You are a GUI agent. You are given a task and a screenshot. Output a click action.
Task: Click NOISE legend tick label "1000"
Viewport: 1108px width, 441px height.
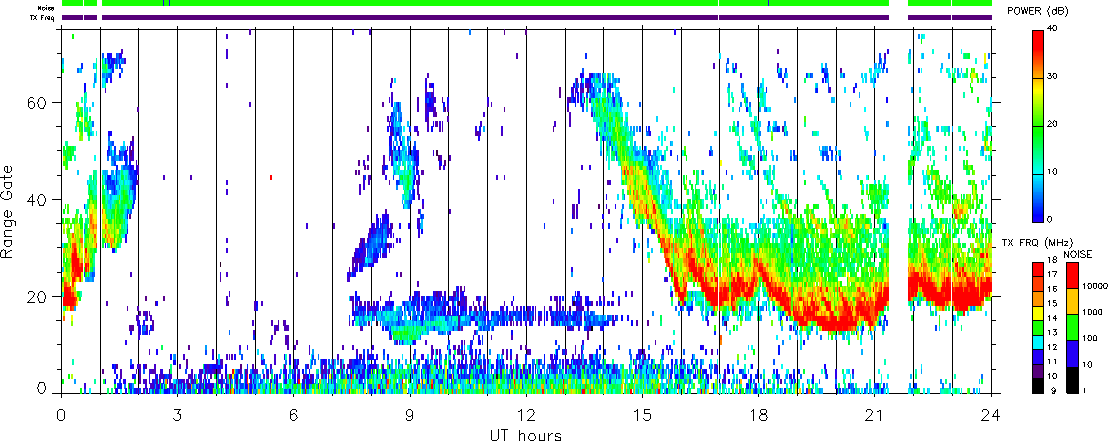[x=1092, y=312]
